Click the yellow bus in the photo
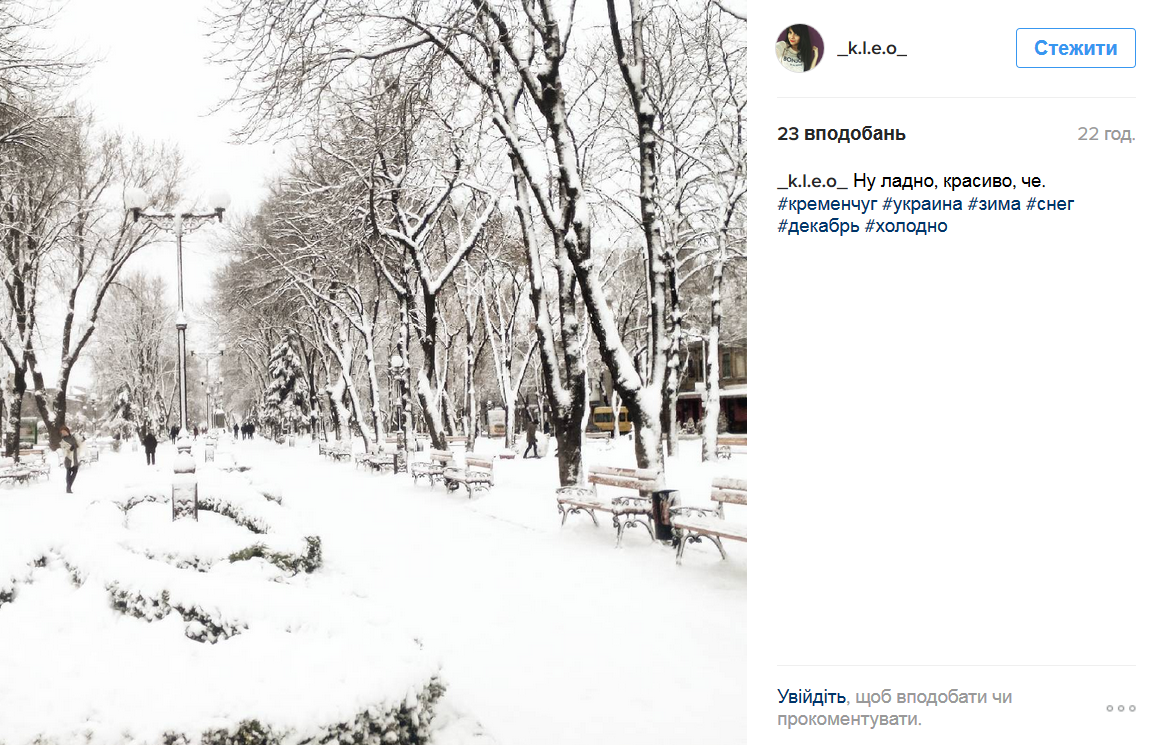1159x745 pixels. pyautogui.click(x=610, y=419)
